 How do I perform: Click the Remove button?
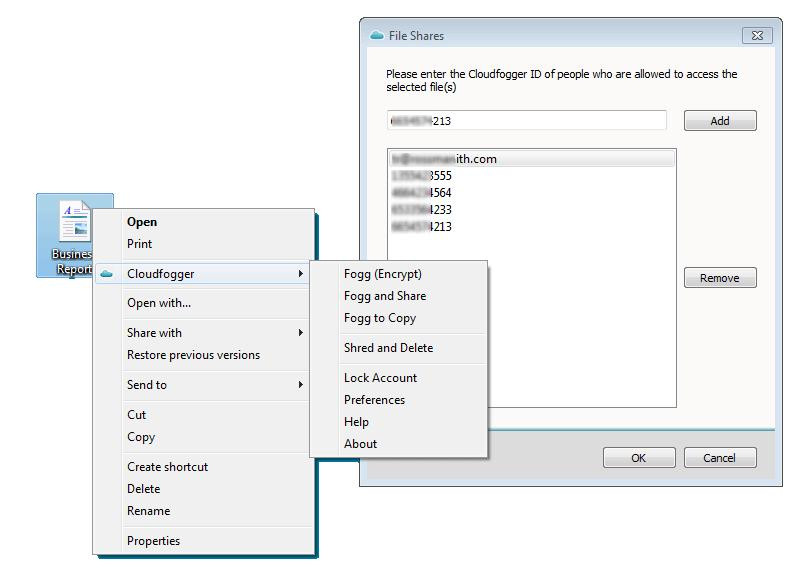[x=720, y=278]
